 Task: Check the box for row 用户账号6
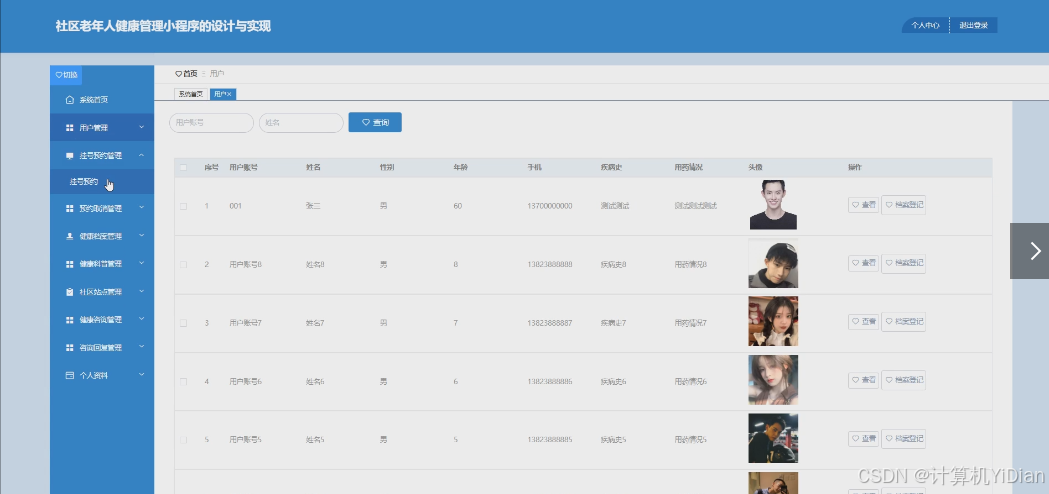pyautogui.click(x=183, y=382)
